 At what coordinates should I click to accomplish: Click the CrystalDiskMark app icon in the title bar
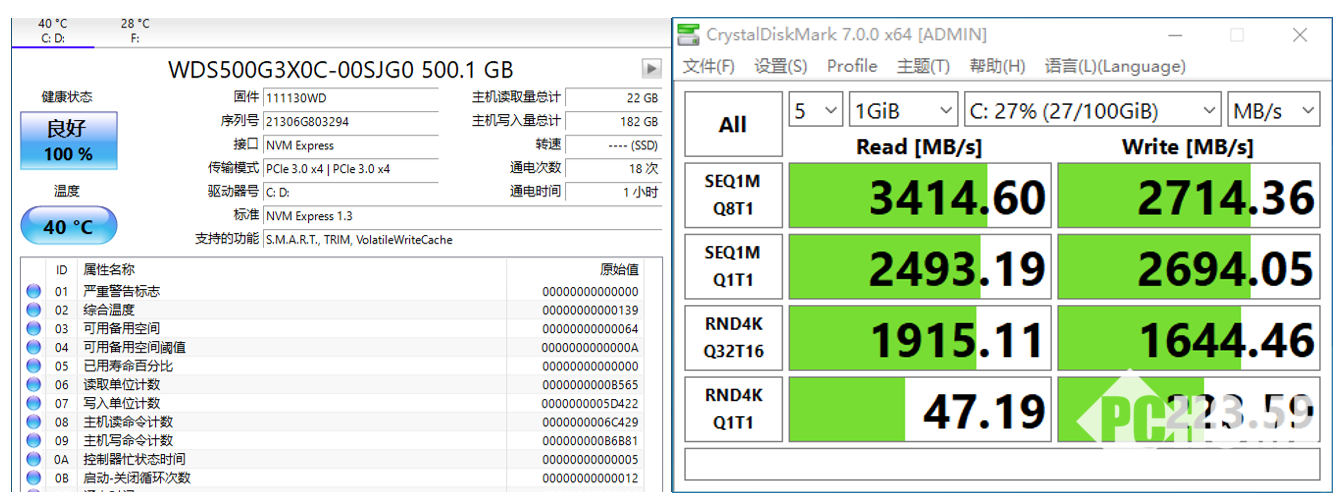(x=689, y=35)
